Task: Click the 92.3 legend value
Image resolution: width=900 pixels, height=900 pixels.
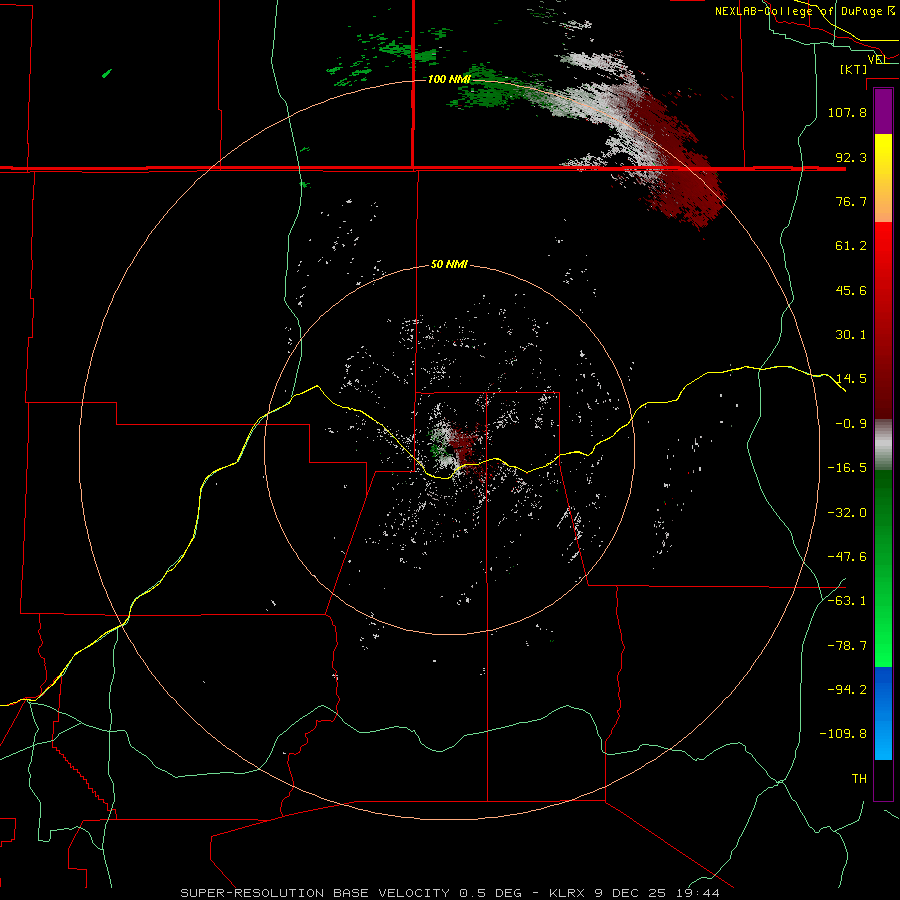Action: point(851,157)
